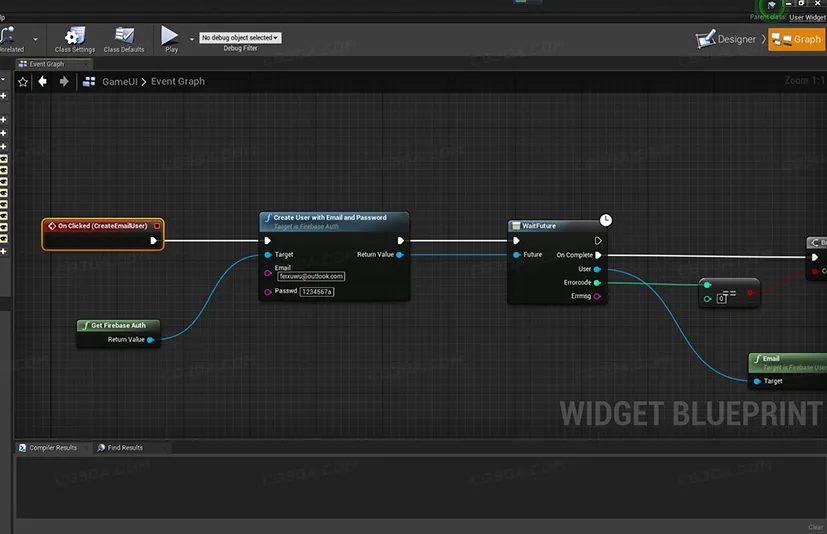This screenshot has height=534, width=827.
Task: Click the Play toolbar button
Action: pos(170,40)
